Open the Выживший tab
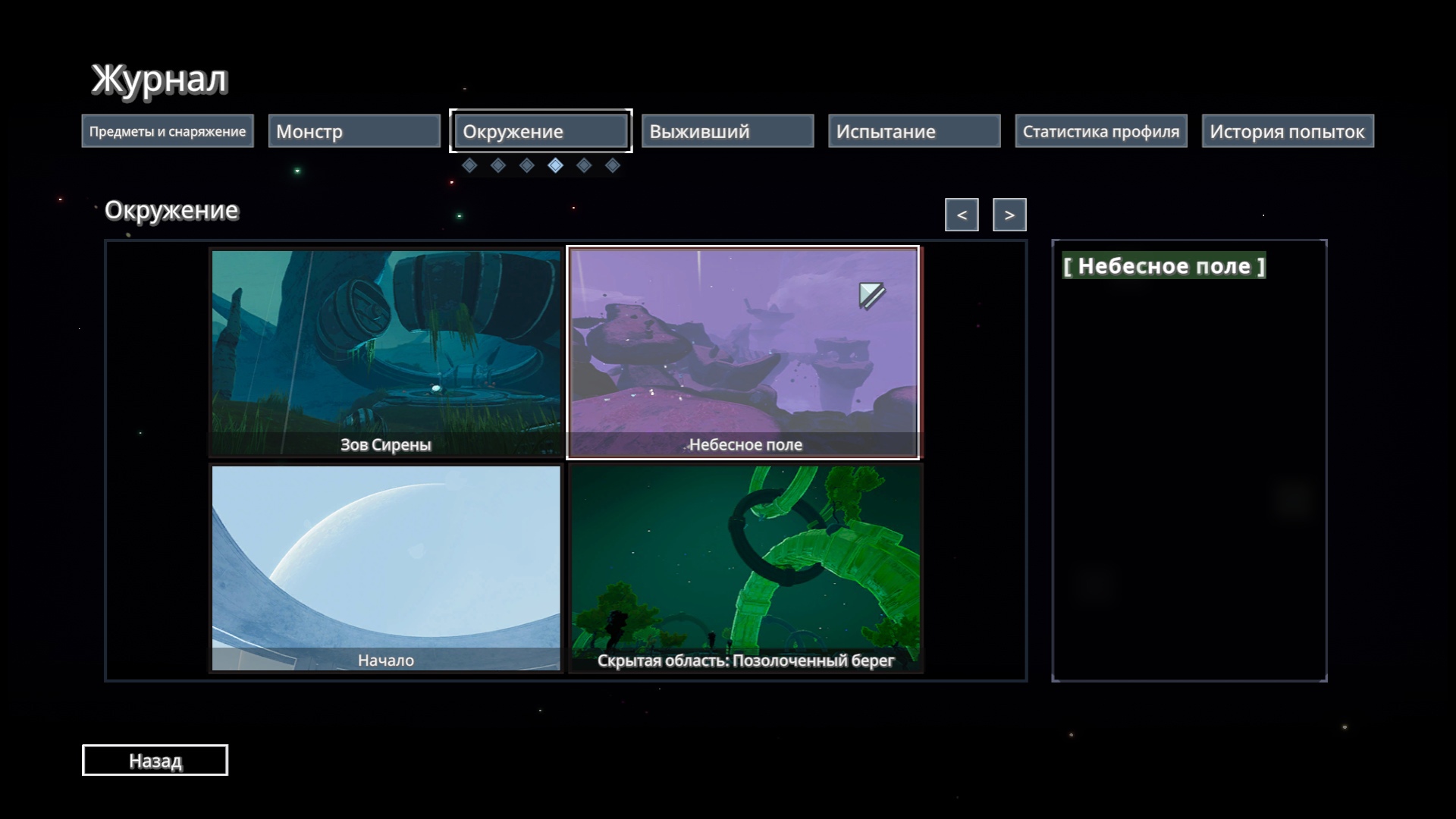This screenshot has height=819, width=1456. coord(727,131)
